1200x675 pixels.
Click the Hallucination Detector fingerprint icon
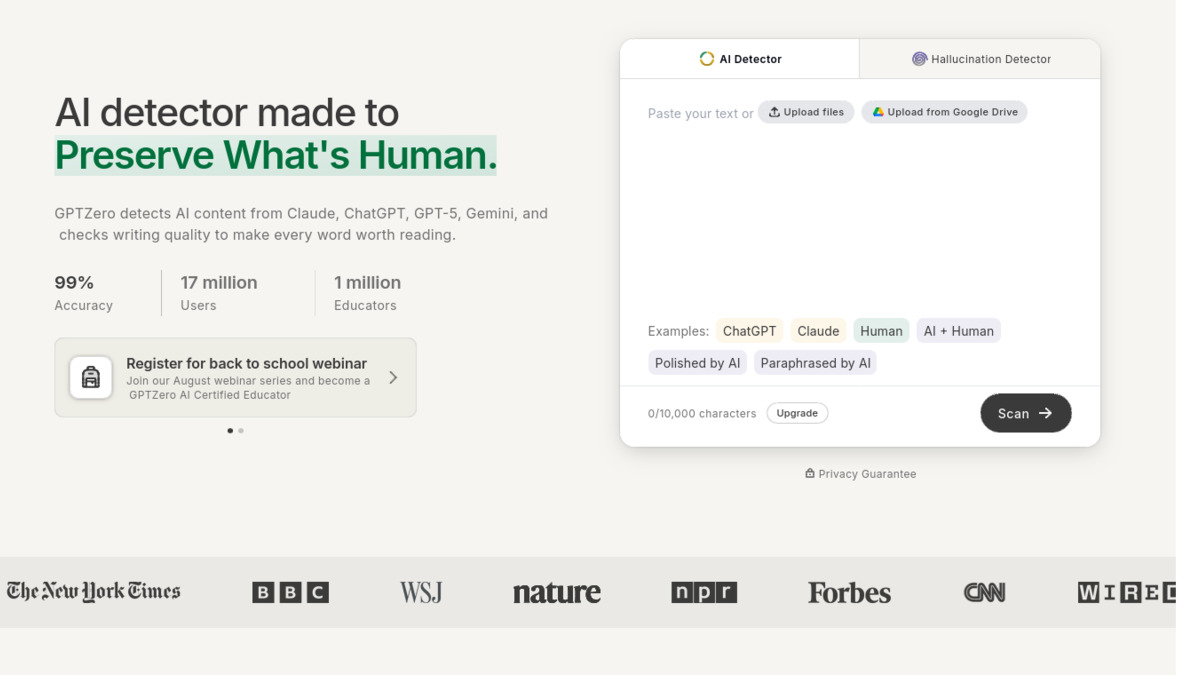coord(919,59)
